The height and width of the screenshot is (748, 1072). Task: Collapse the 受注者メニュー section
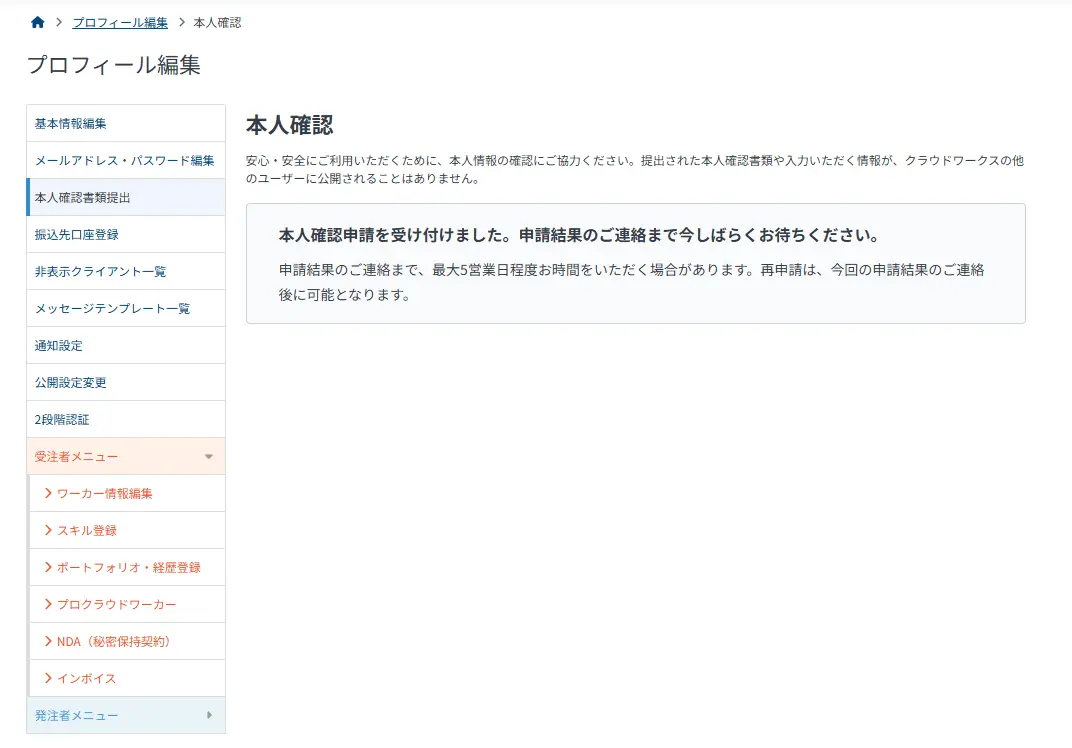126,456
